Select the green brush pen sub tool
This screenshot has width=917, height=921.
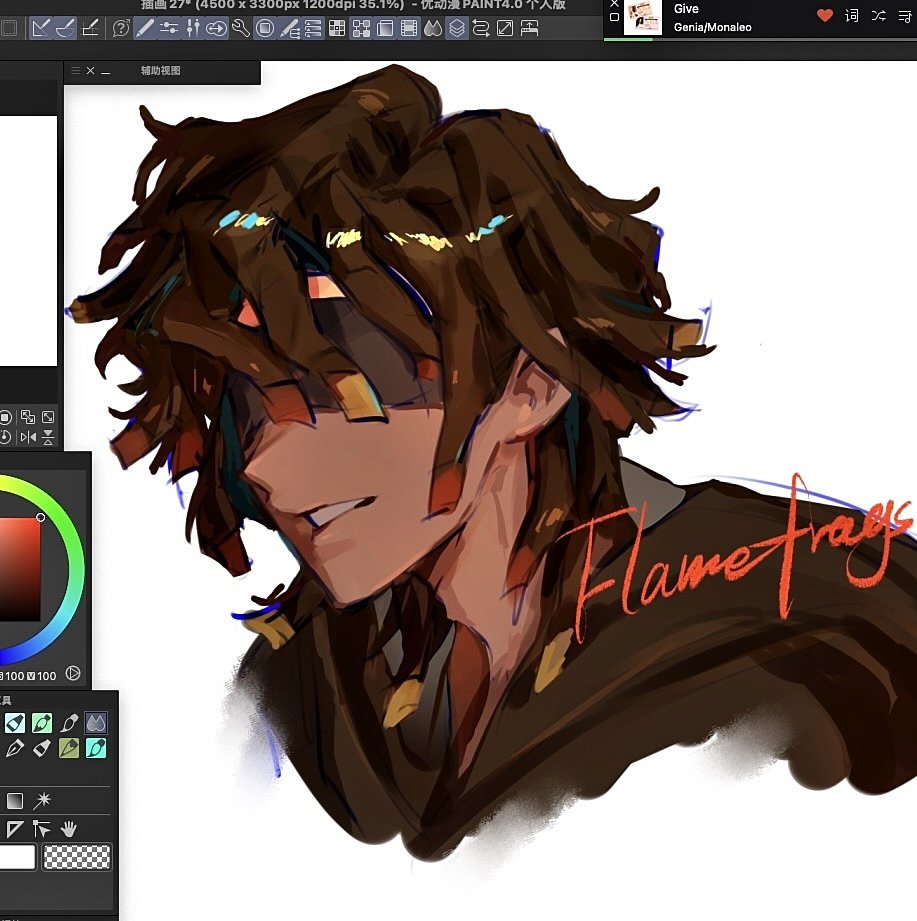point(41,723)
